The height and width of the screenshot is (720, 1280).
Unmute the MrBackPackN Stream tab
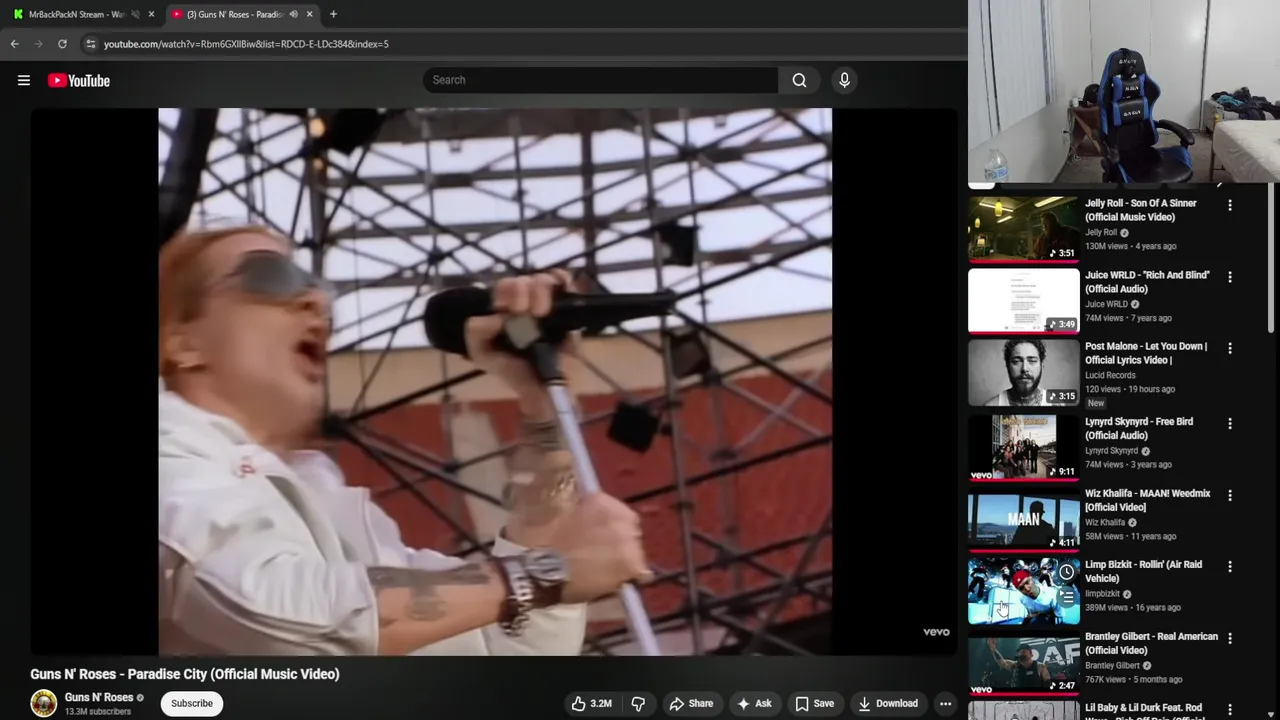pos(135,14)
